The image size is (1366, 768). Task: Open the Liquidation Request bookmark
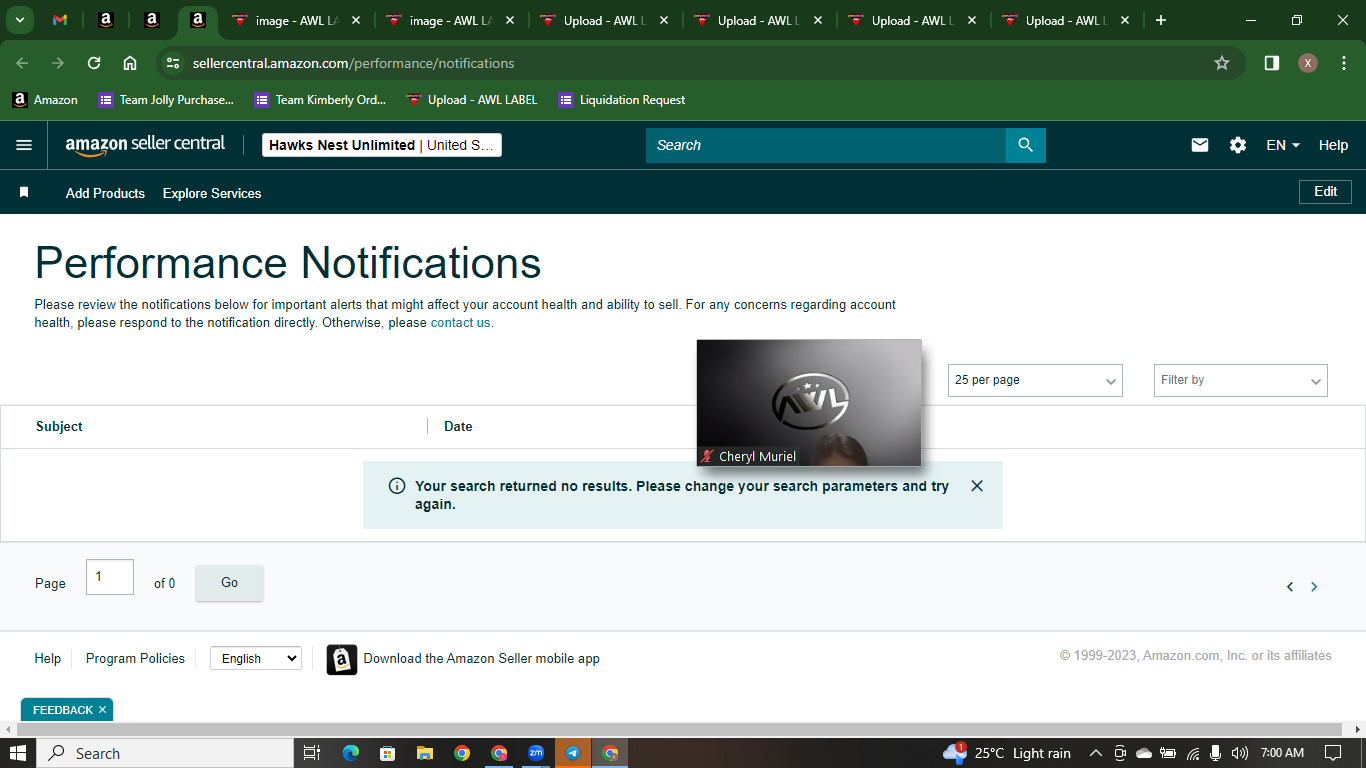pyautogui.click(x=622, y=100)
